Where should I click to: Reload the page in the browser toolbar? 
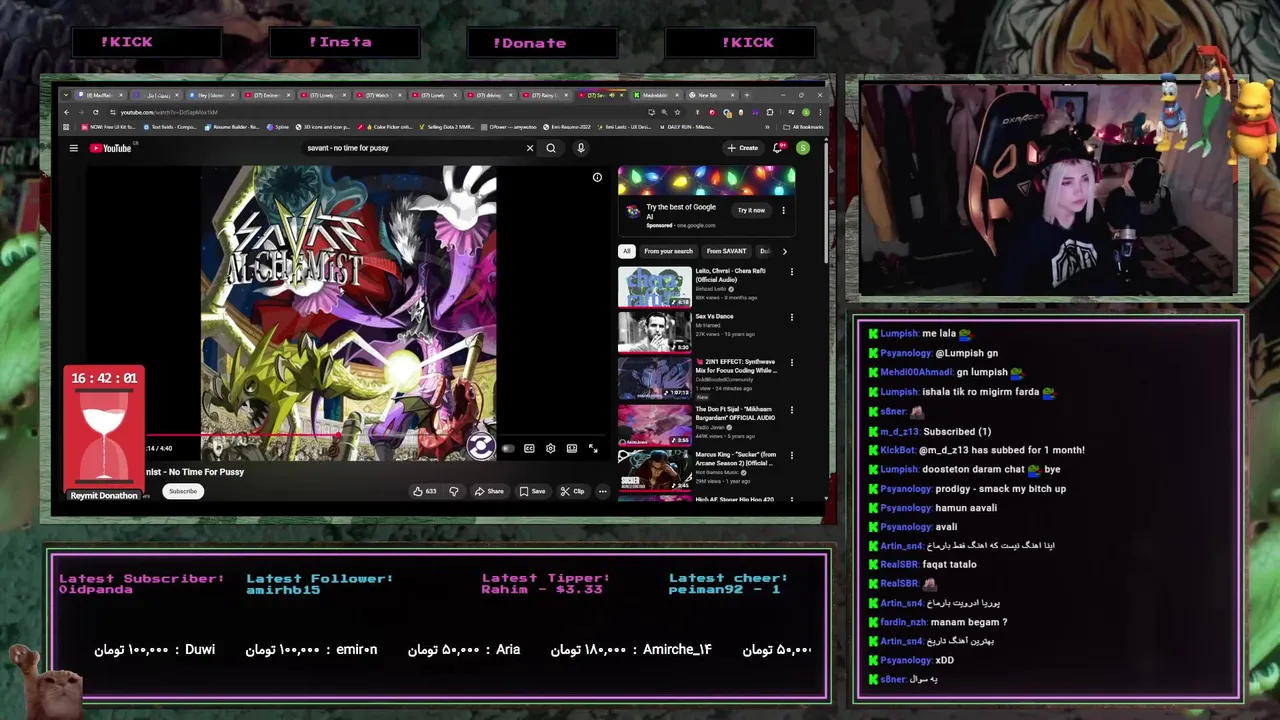pos(96,112)
